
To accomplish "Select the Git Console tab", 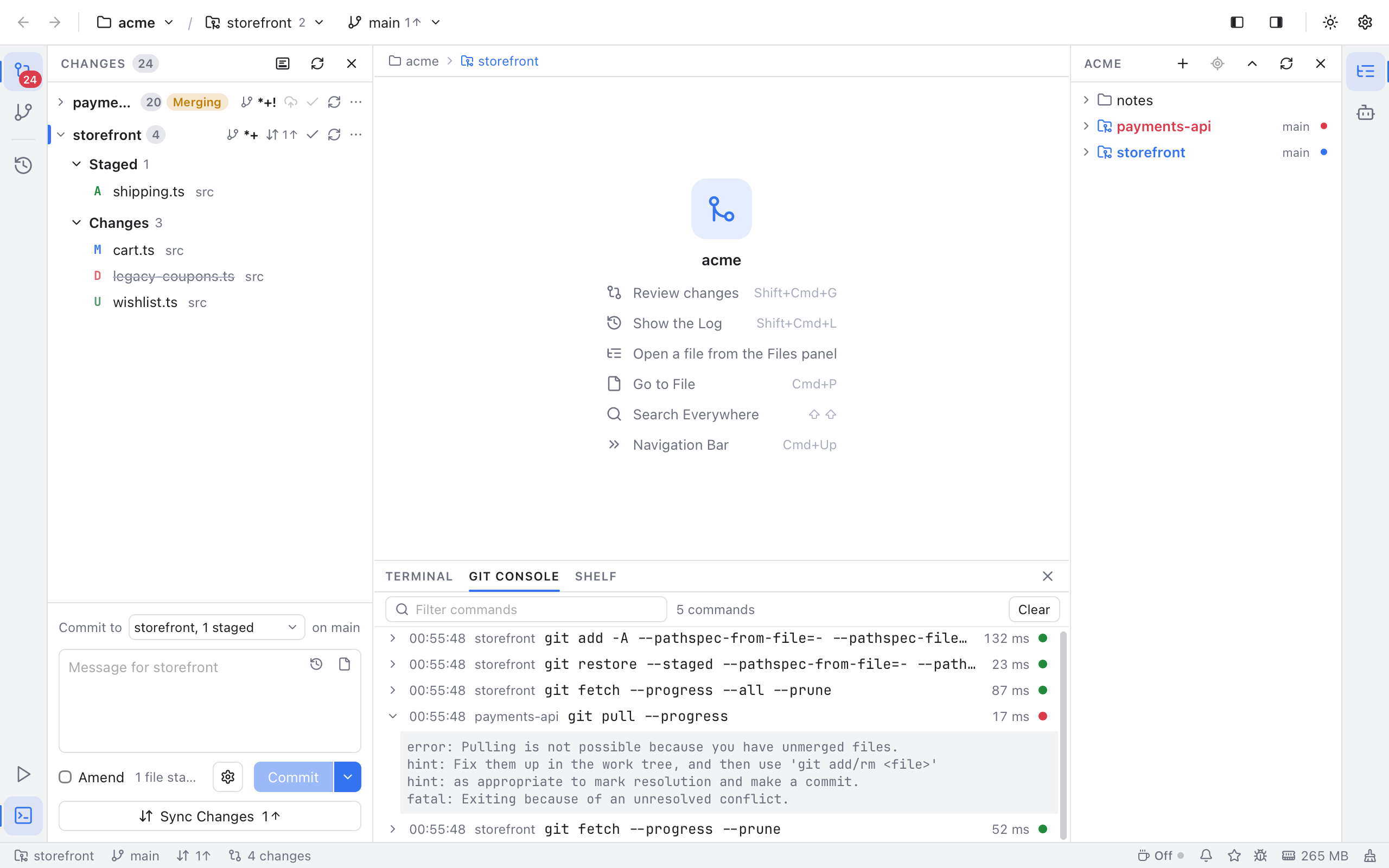I will click(x=514, y=576).
